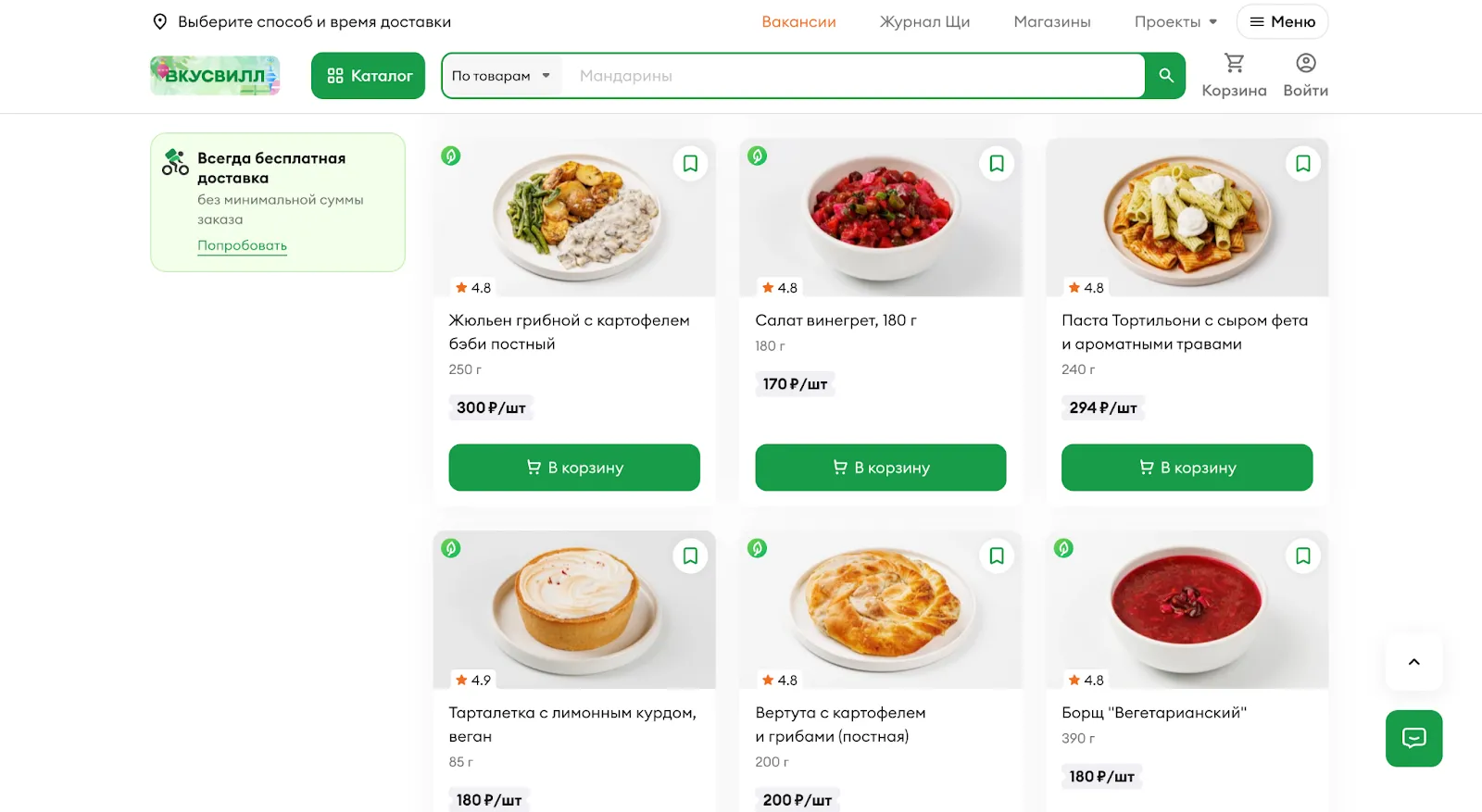This screenshot has width=1482, height=812.
Task: Click the Попробовать link
Action: [242, 245]
